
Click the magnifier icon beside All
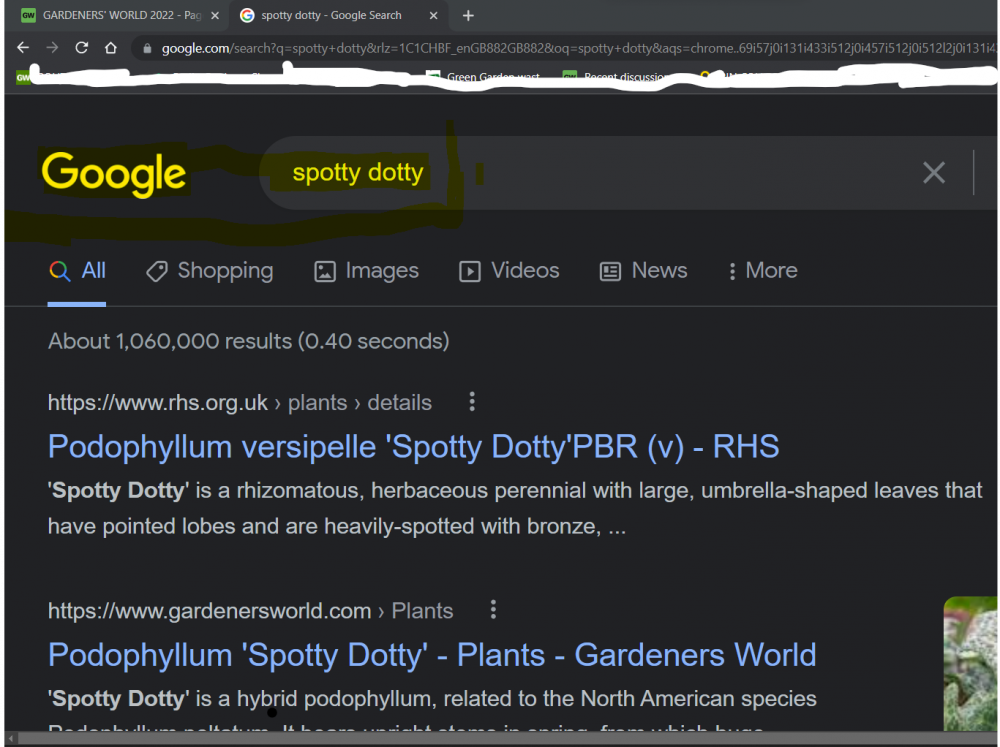coord(59,271)
